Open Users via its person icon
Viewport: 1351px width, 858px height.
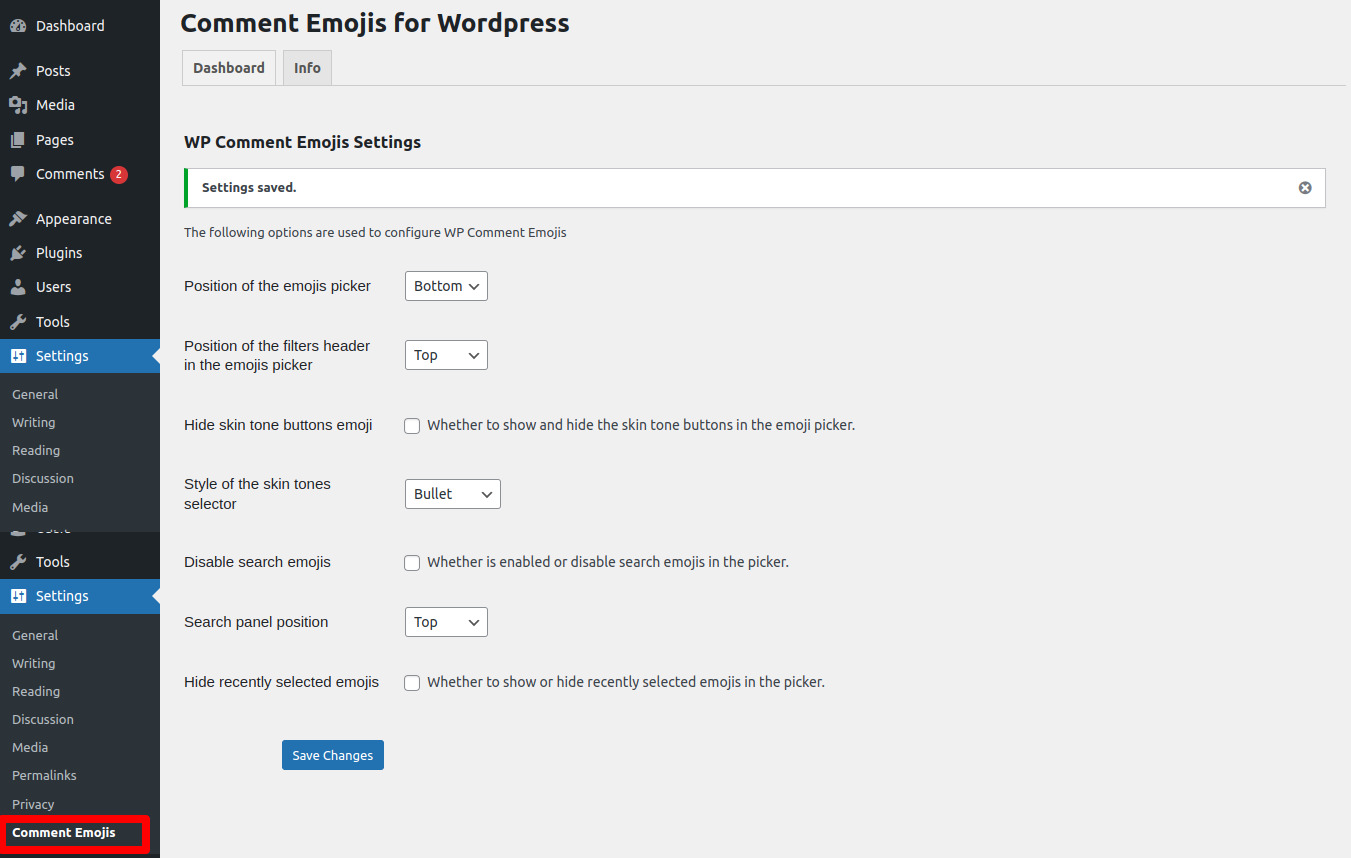pos(18,287)
